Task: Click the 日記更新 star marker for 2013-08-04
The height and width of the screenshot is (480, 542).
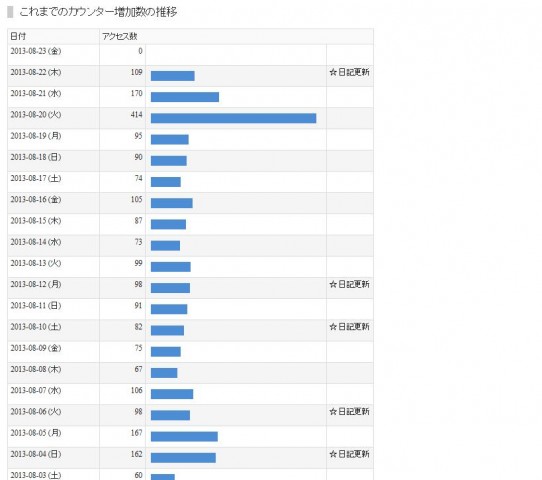Action: coord(349,454)
